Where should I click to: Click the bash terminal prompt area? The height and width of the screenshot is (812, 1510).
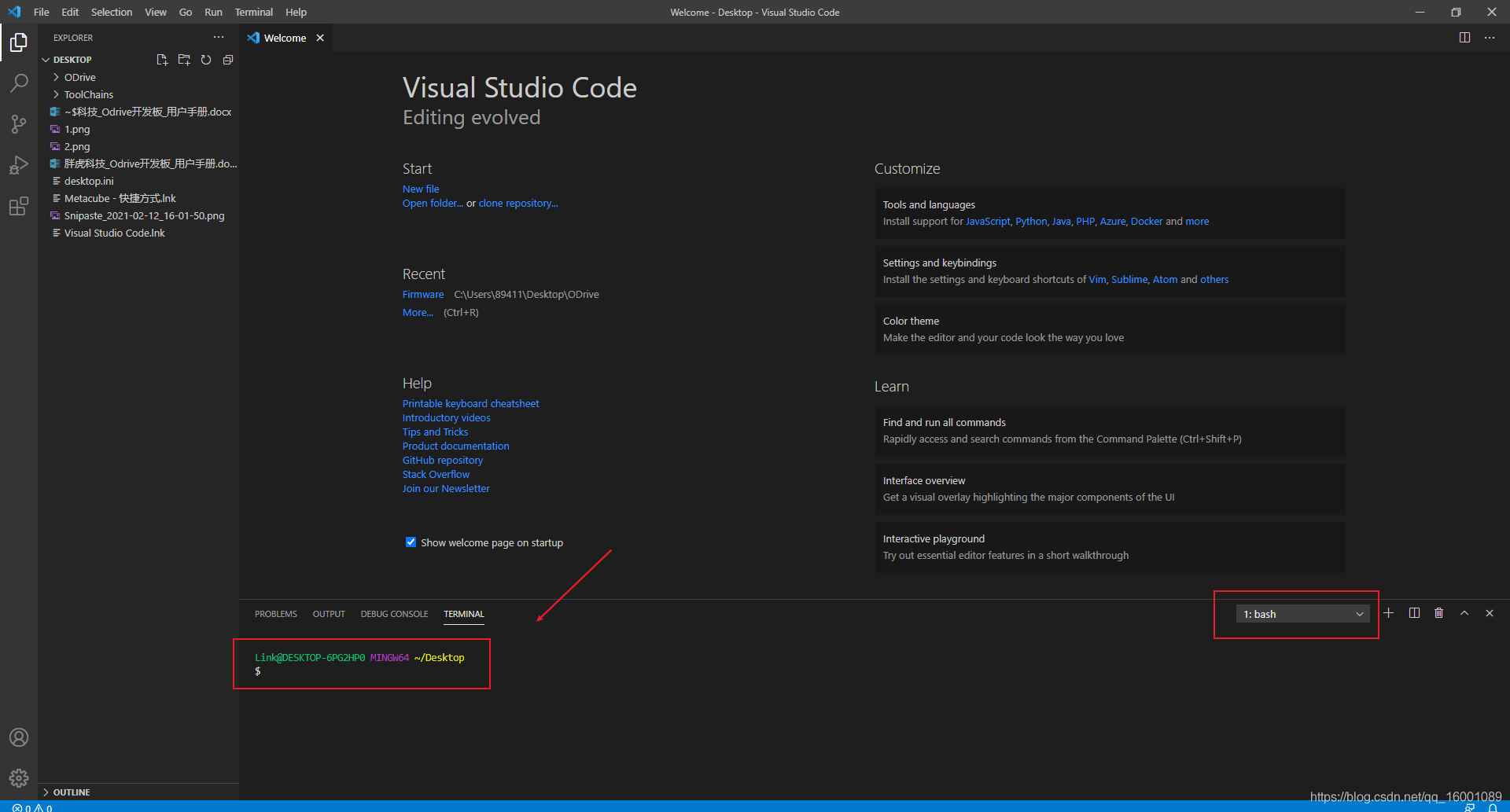[362, 664]
